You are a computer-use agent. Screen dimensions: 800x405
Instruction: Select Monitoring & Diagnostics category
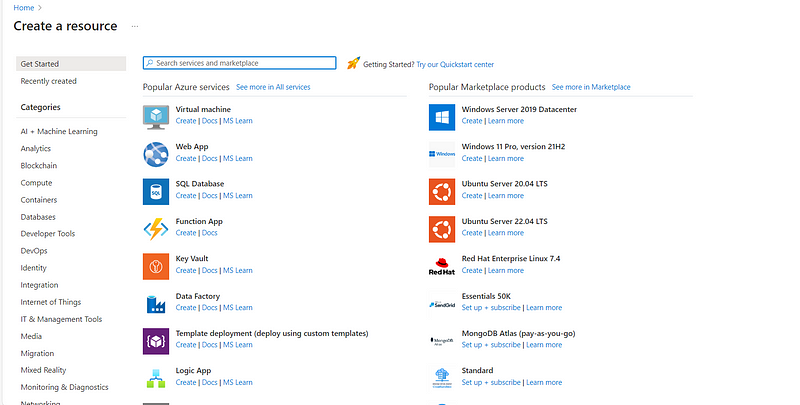point(64,387)
